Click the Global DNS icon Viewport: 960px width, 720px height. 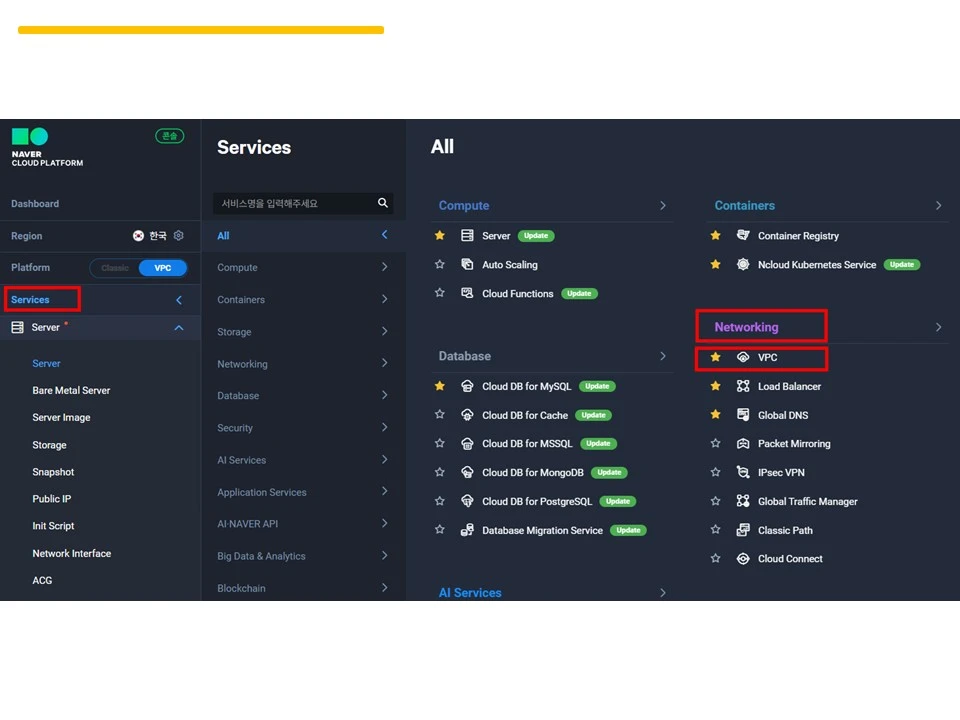(743, 415)
